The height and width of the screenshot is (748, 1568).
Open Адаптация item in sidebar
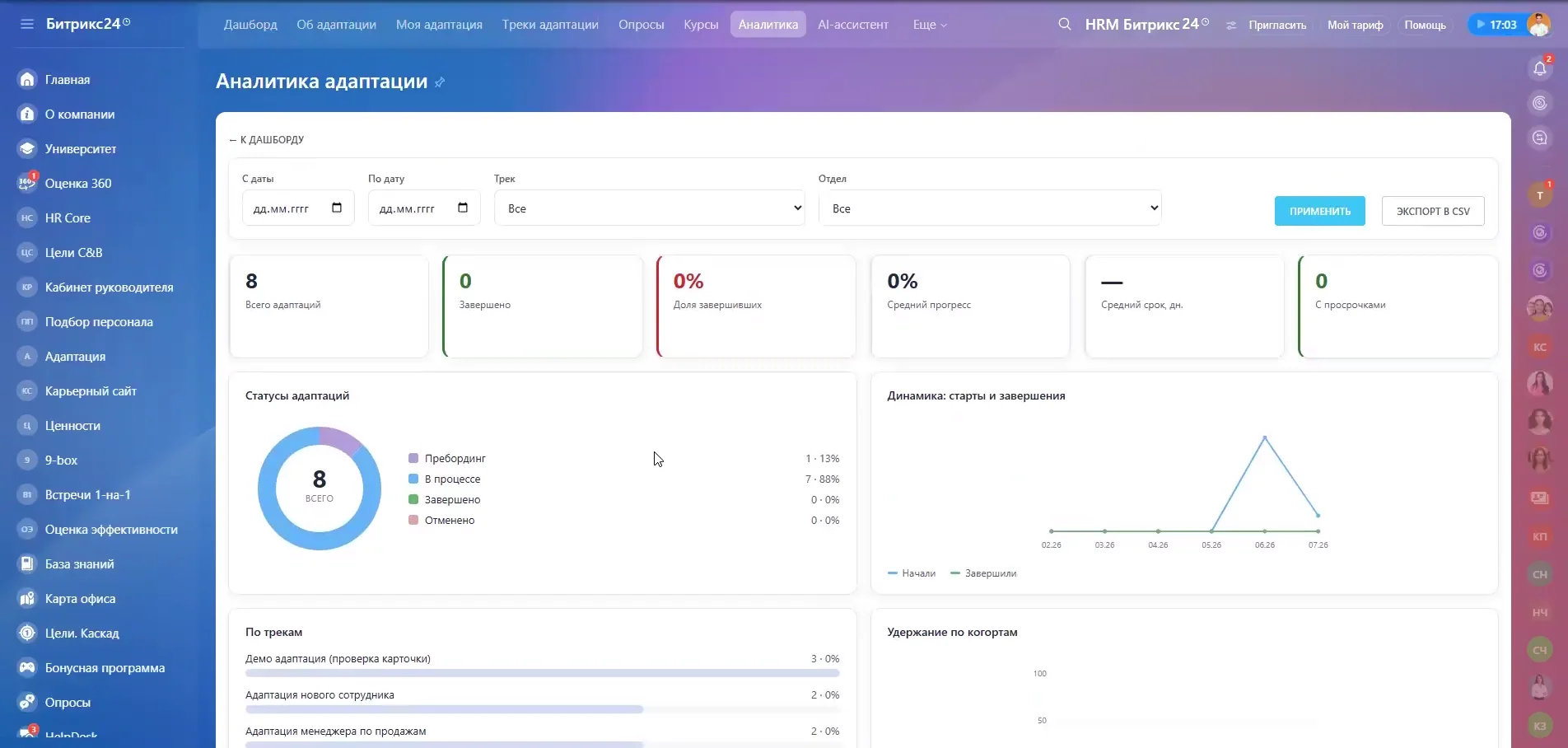(75, 356)
